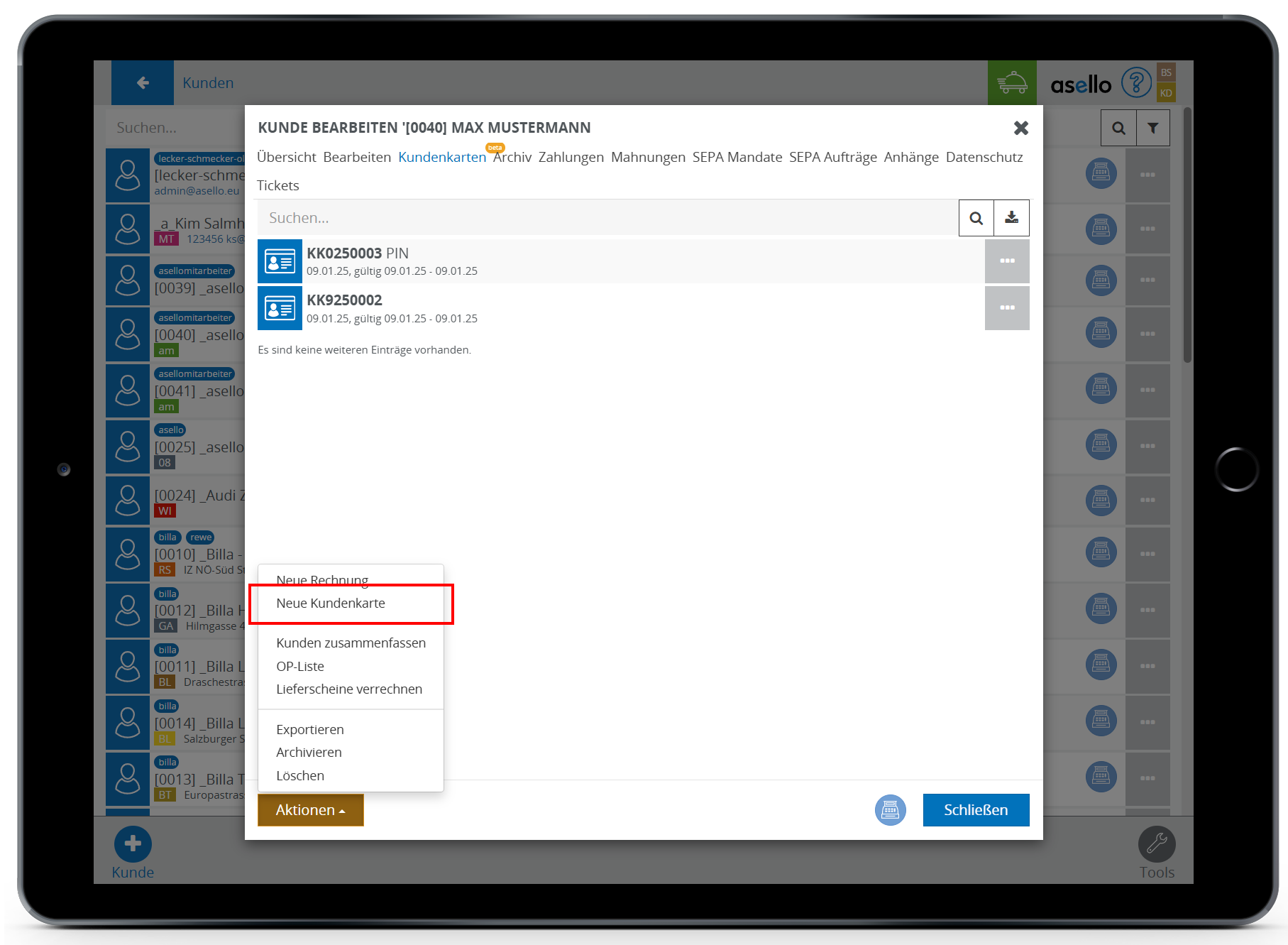Choose Löschen from the actions menu
The height and width of the screenshot is (945, 1288).
(300, 776)
